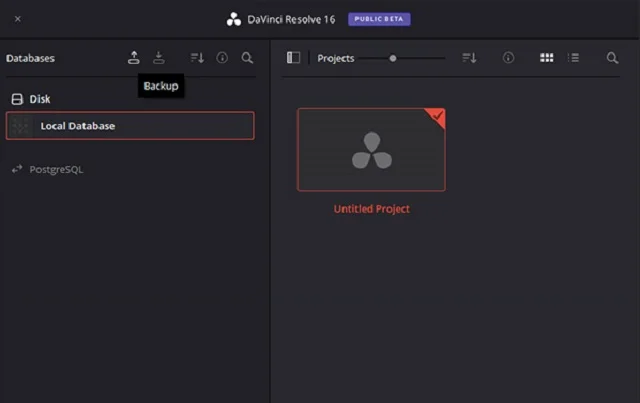Image resolution: width=640 pixels, height=403 pixels.
Task: Toggle the database sidebar panel icon
Action: [x=293, y=58]
